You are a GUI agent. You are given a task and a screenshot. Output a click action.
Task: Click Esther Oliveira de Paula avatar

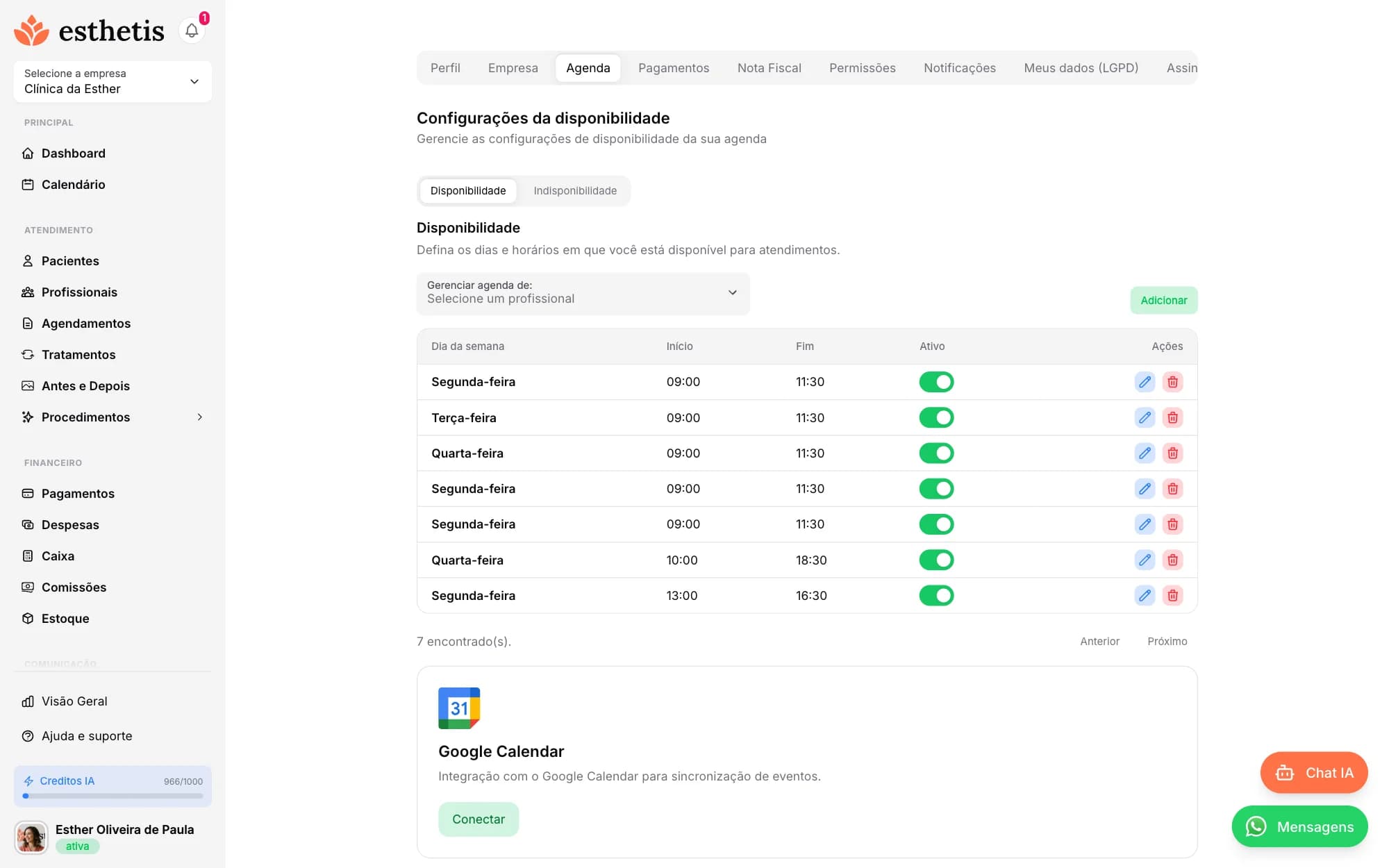(31, 837)
